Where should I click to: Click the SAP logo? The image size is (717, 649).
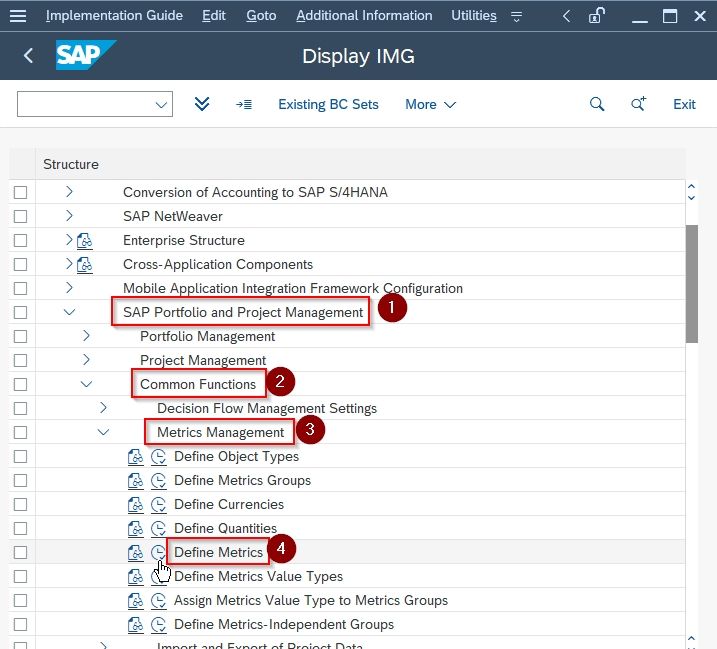click(x=86, y=55)
